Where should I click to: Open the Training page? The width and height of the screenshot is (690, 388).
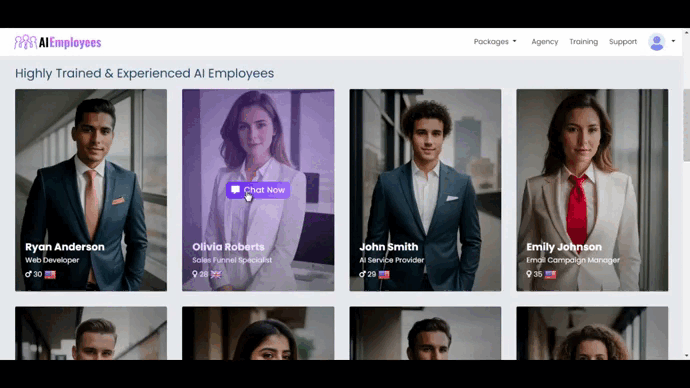tap(584, 41)
